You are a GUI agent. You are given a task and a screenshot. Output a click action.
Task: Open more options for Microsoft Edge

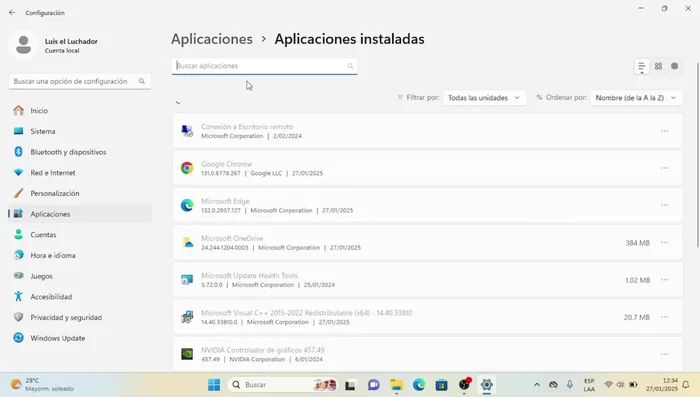tap(664, 205)
